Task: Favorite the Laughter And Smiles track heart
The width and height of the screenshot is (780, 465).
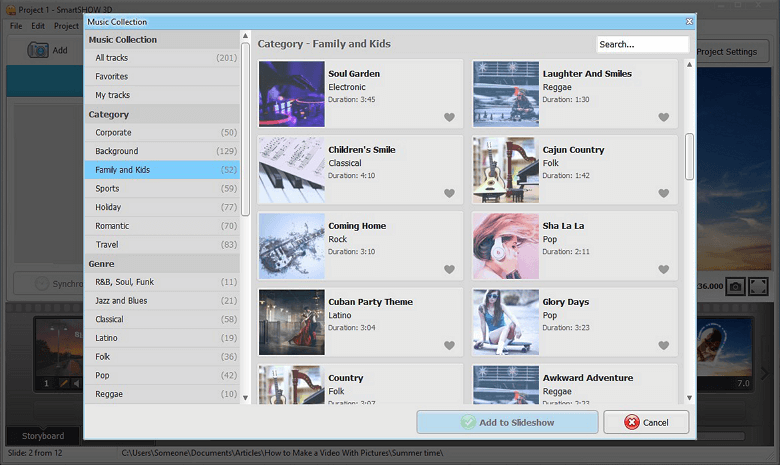Action: (x=664, y=117)
